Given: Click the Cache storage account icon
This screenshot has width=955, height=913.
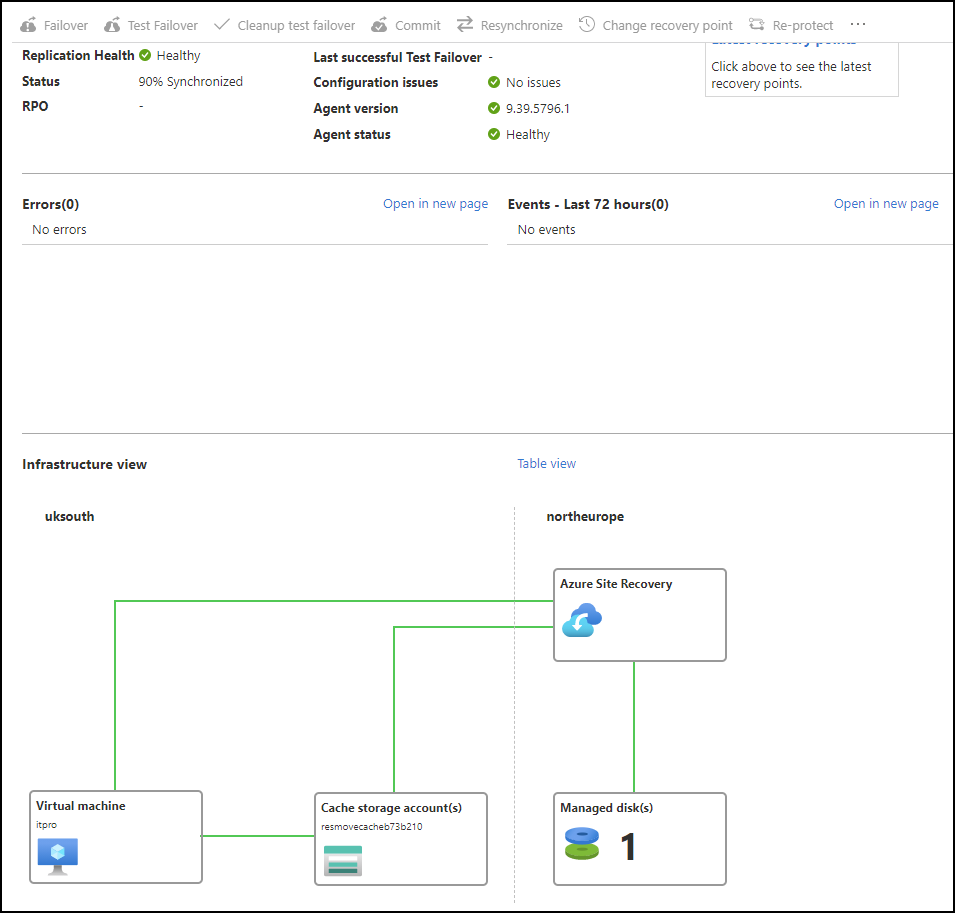Looking at the screenshot, I should point(343,860).
